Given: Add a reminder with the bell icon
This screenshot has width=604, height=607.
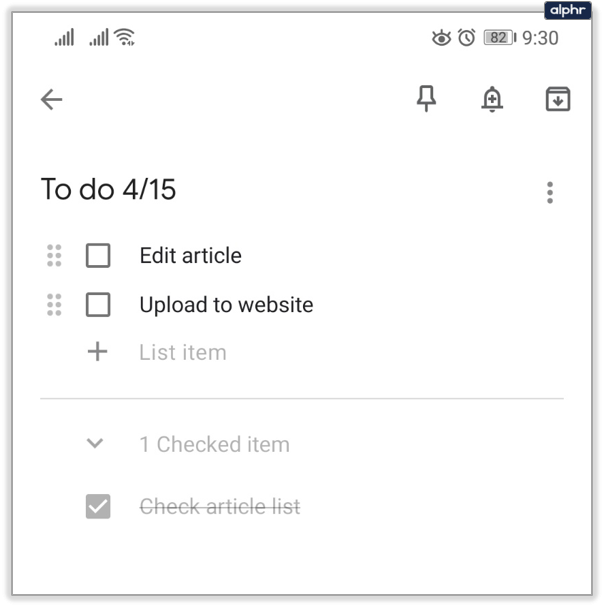Looking at the screenshot, I should click(492, 99).
